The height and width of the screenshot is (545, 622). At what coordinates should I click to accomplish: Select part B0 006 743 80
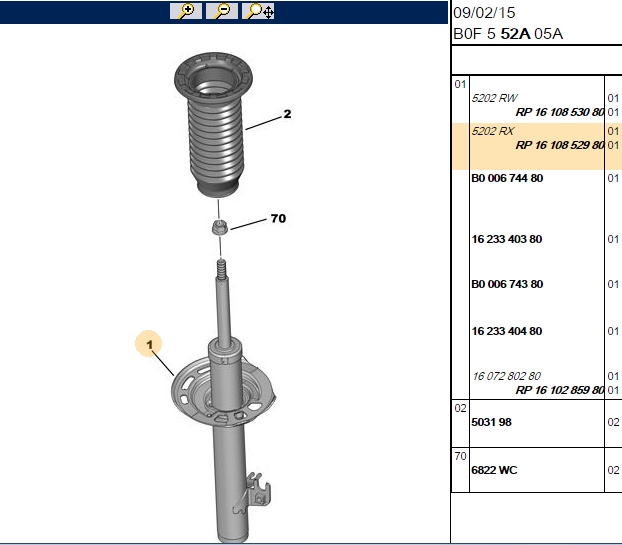tap(507, 284)
